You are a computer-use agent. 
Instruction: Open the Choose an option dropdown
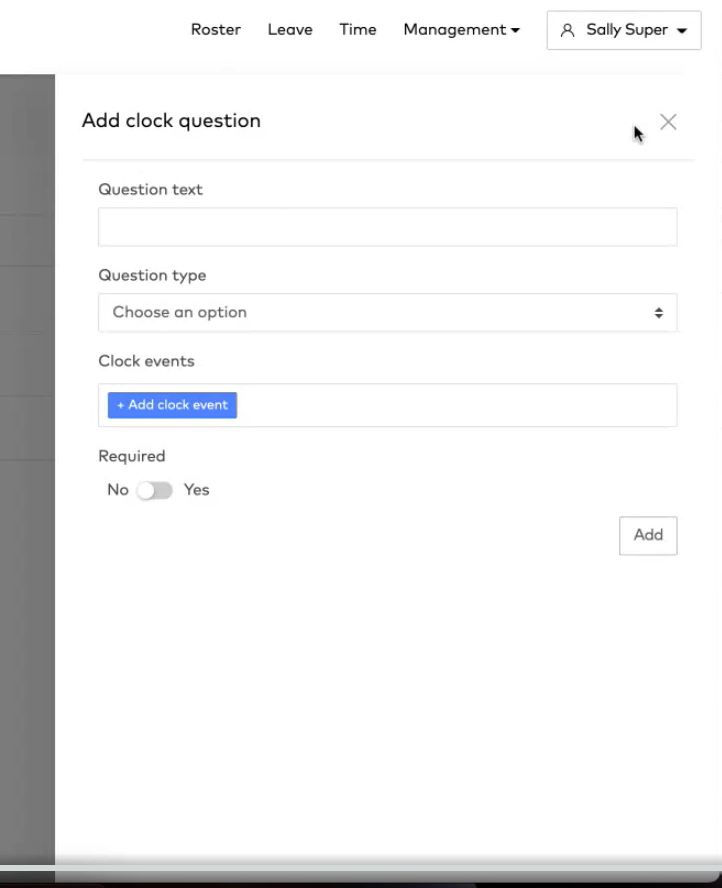coord(388,313)
